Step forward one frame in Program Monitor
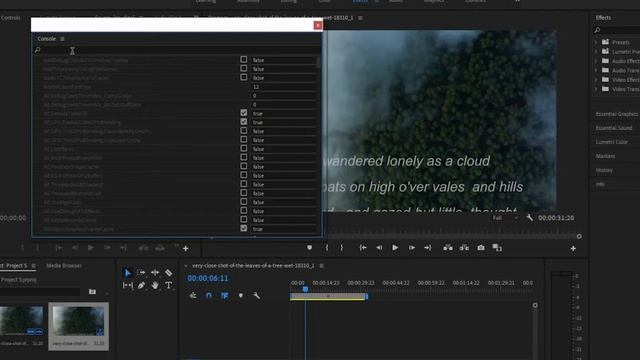The height and width of the screenshot is (360, 640). point(412,248)
